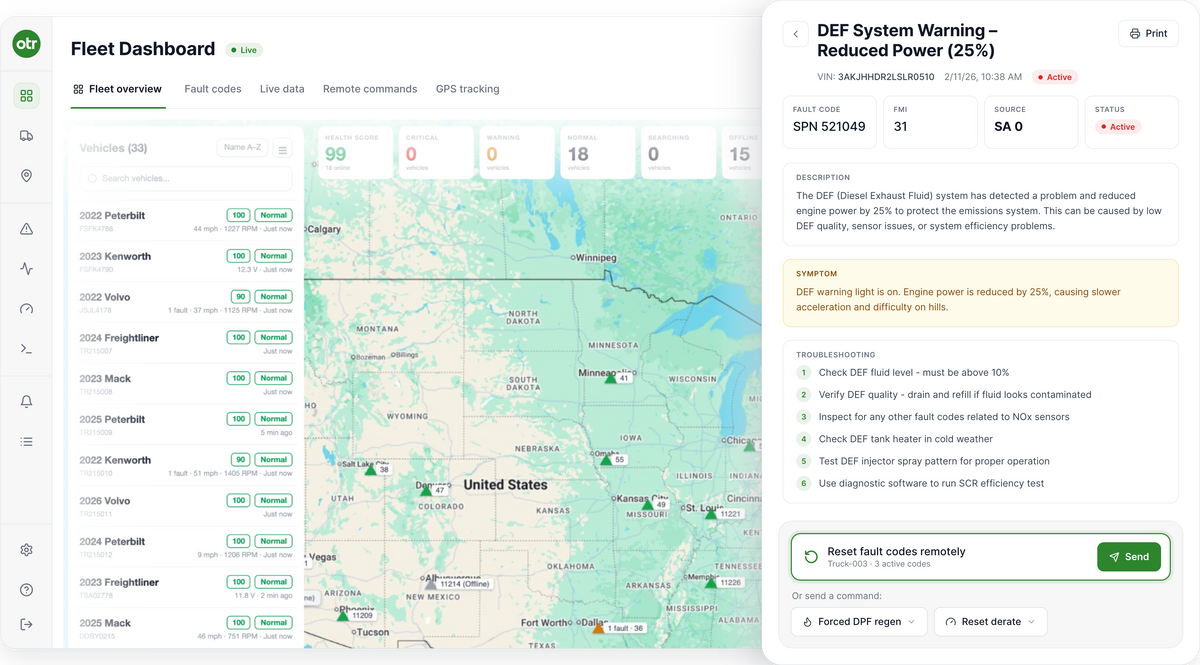
Task: Click the orange 1 fault map marker
Action: point(598,628)
